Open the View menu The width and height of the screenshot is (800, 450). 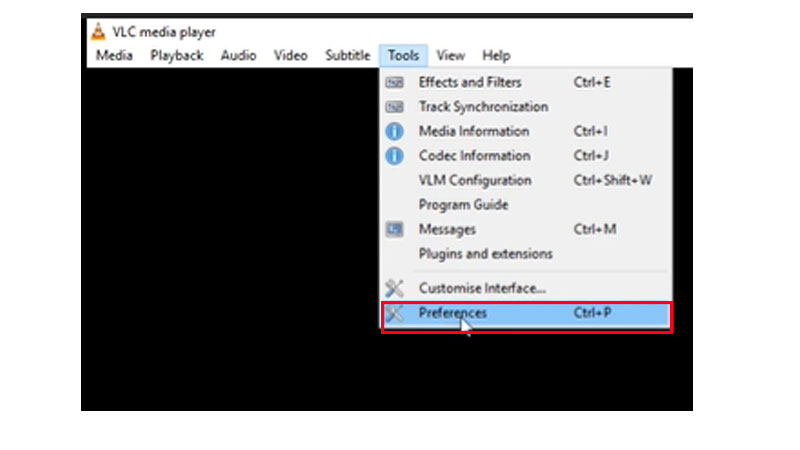[x=451, y=56]
